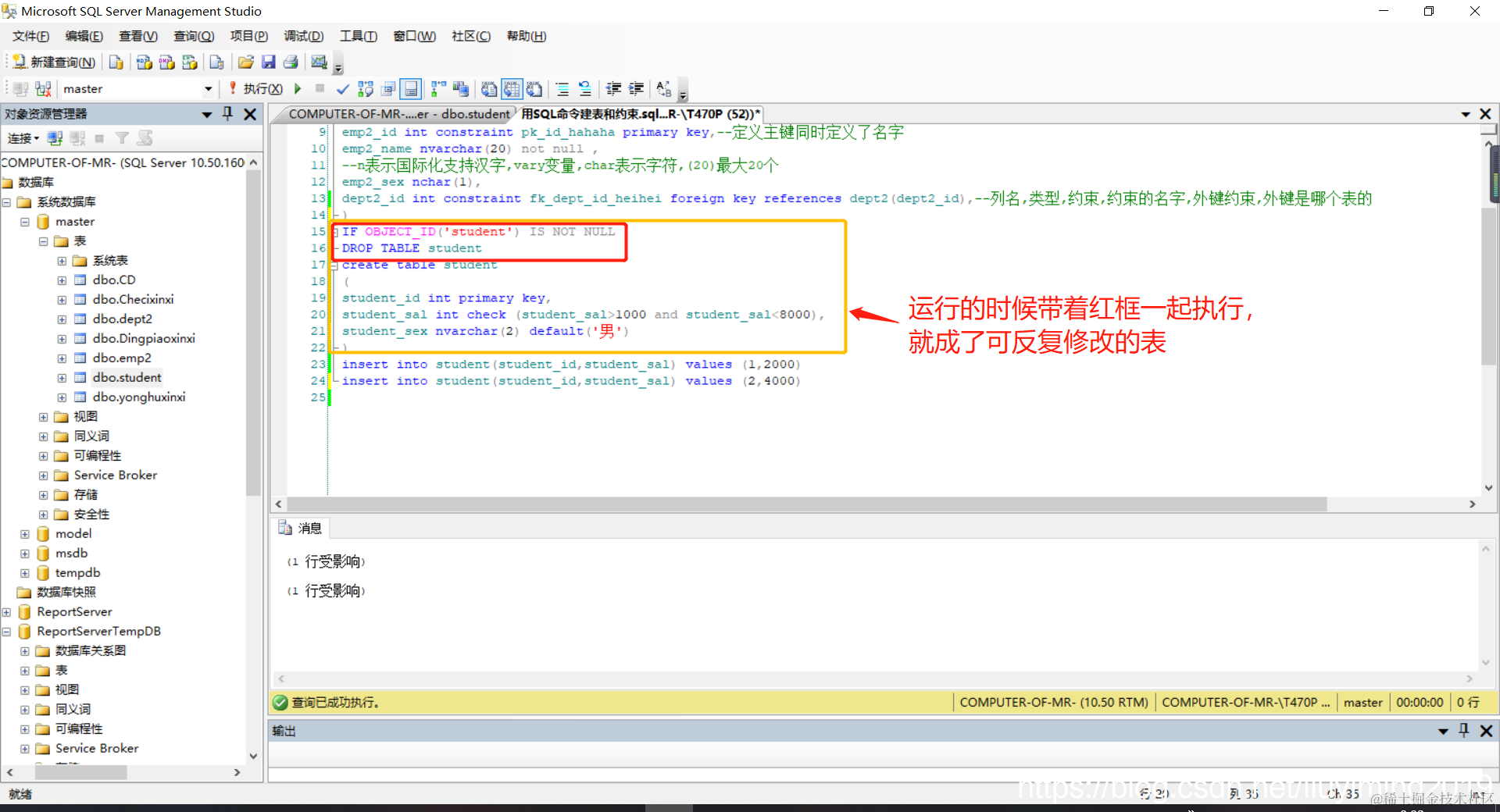Expand the ReportServer database node
The image size is (1500, 812).
tap(6, 612)
